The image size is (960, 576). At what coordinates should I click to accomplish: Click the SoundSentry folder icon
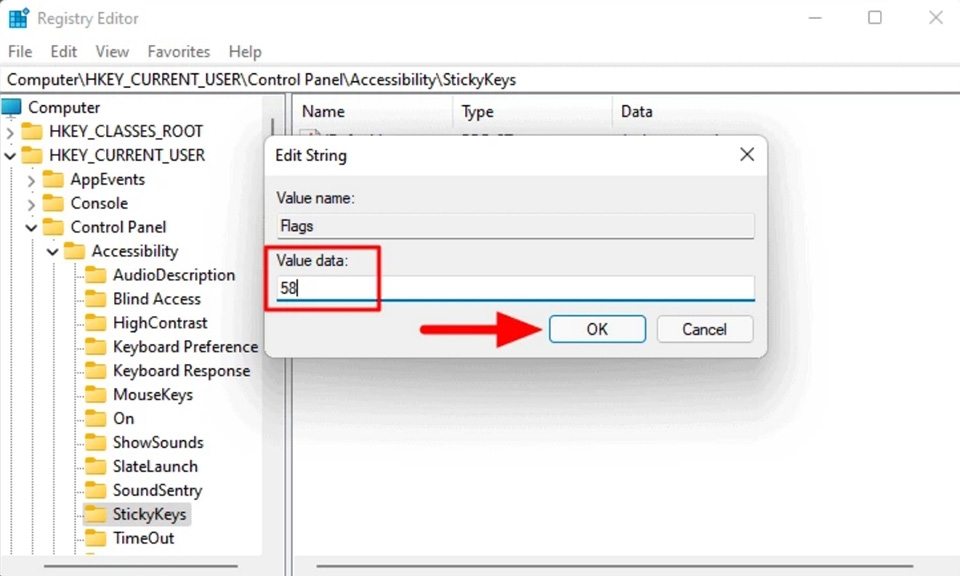[96, 490]
